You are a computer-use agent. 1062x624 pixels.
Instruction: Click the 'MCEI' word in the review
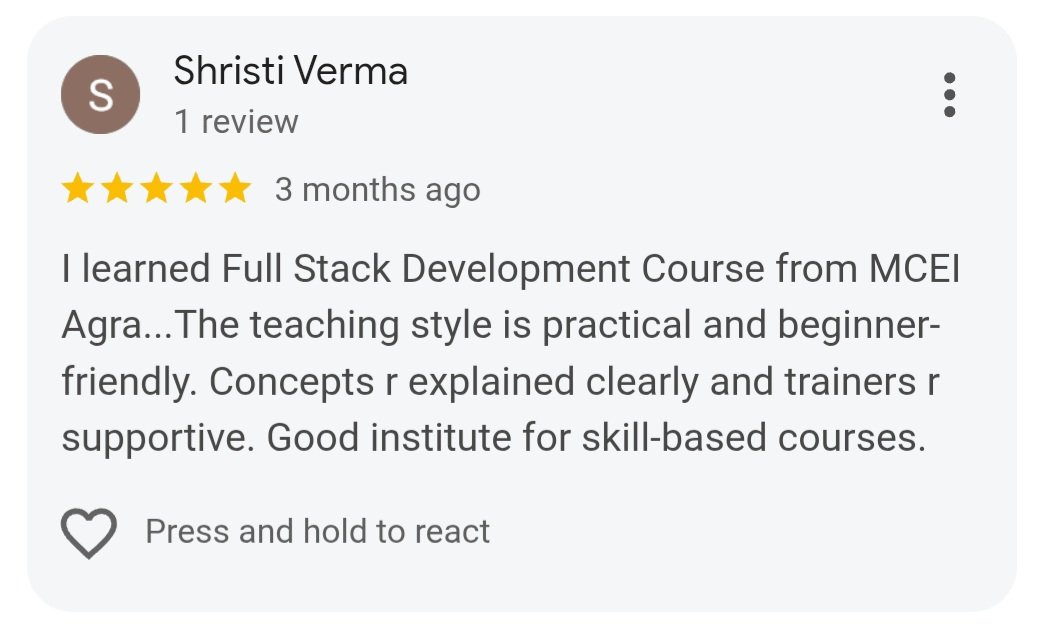click(914, 270)
